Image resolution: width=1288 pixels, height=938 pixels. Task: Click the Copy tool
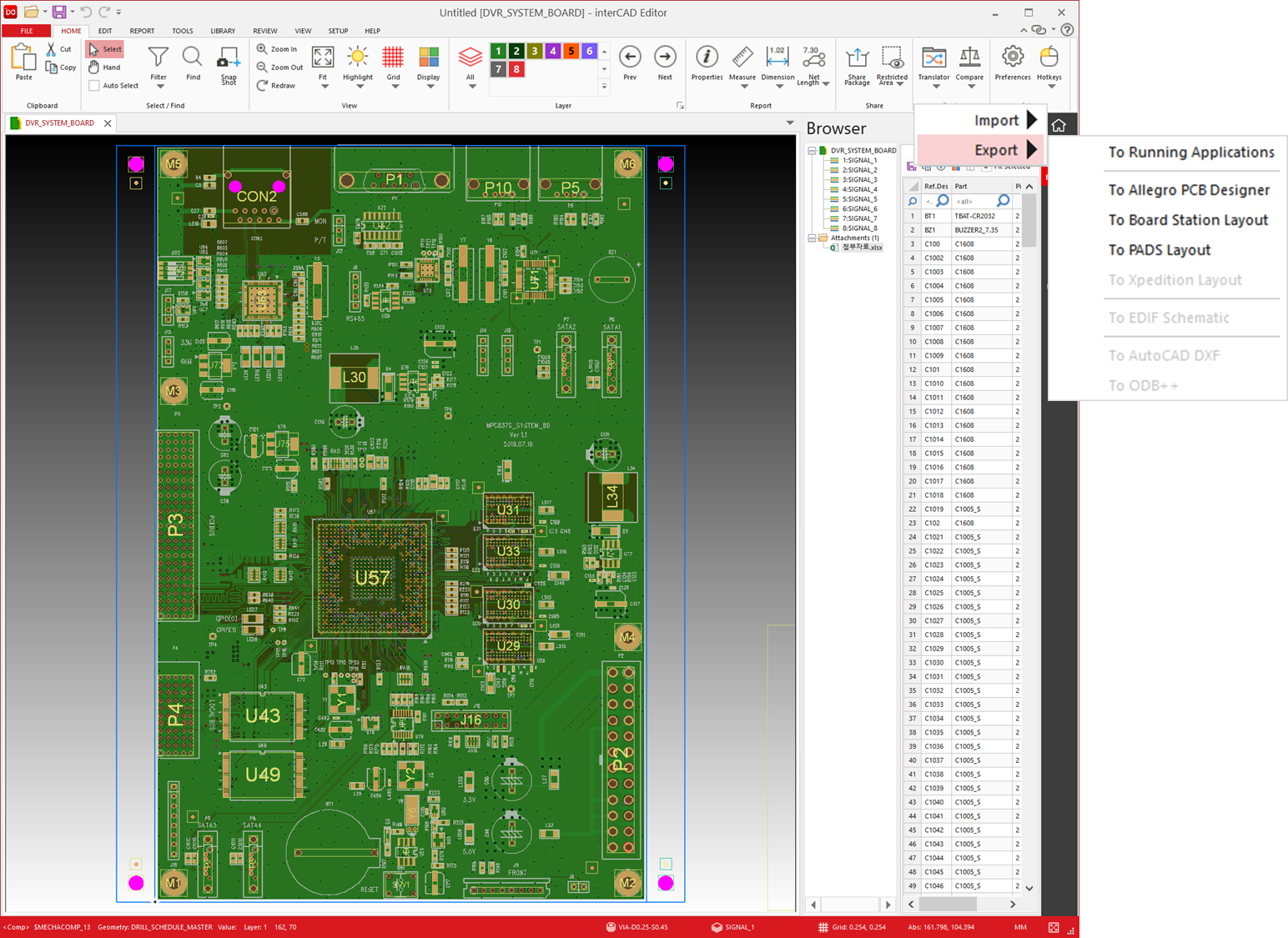[61, 68]
